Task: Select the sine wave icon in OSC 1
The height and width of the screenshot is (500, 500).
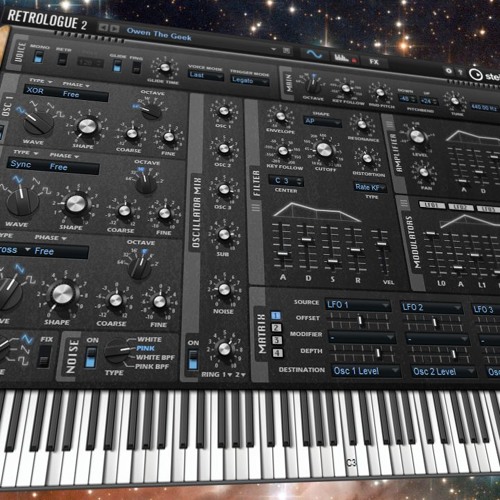Action: (21, 110)
